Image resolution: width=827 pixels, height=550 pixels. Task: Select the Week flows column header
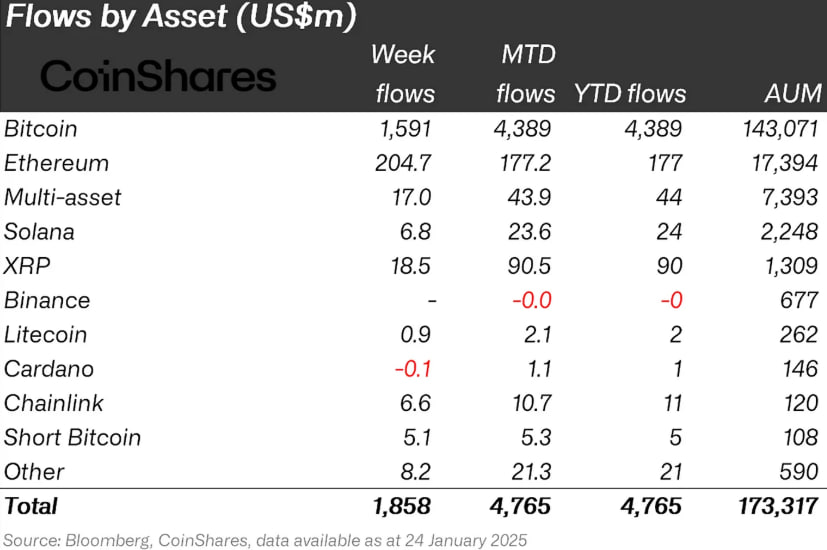pos(403,74)
